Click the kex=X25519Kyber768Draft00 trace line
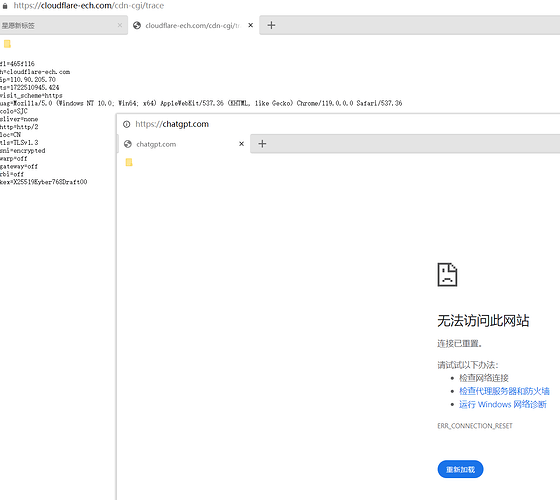560x500 pixels. [x=44, y=182]
